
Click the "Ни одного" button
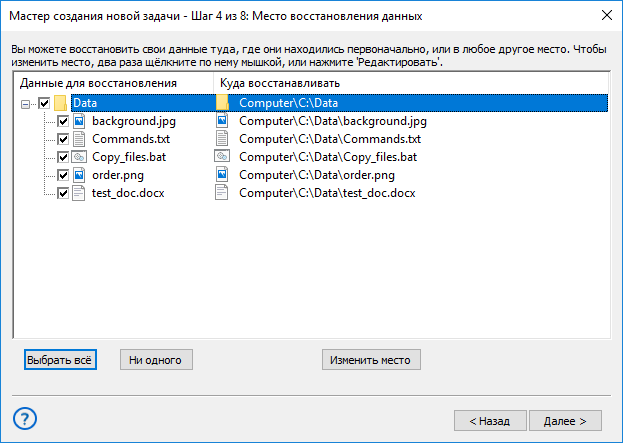156,360
